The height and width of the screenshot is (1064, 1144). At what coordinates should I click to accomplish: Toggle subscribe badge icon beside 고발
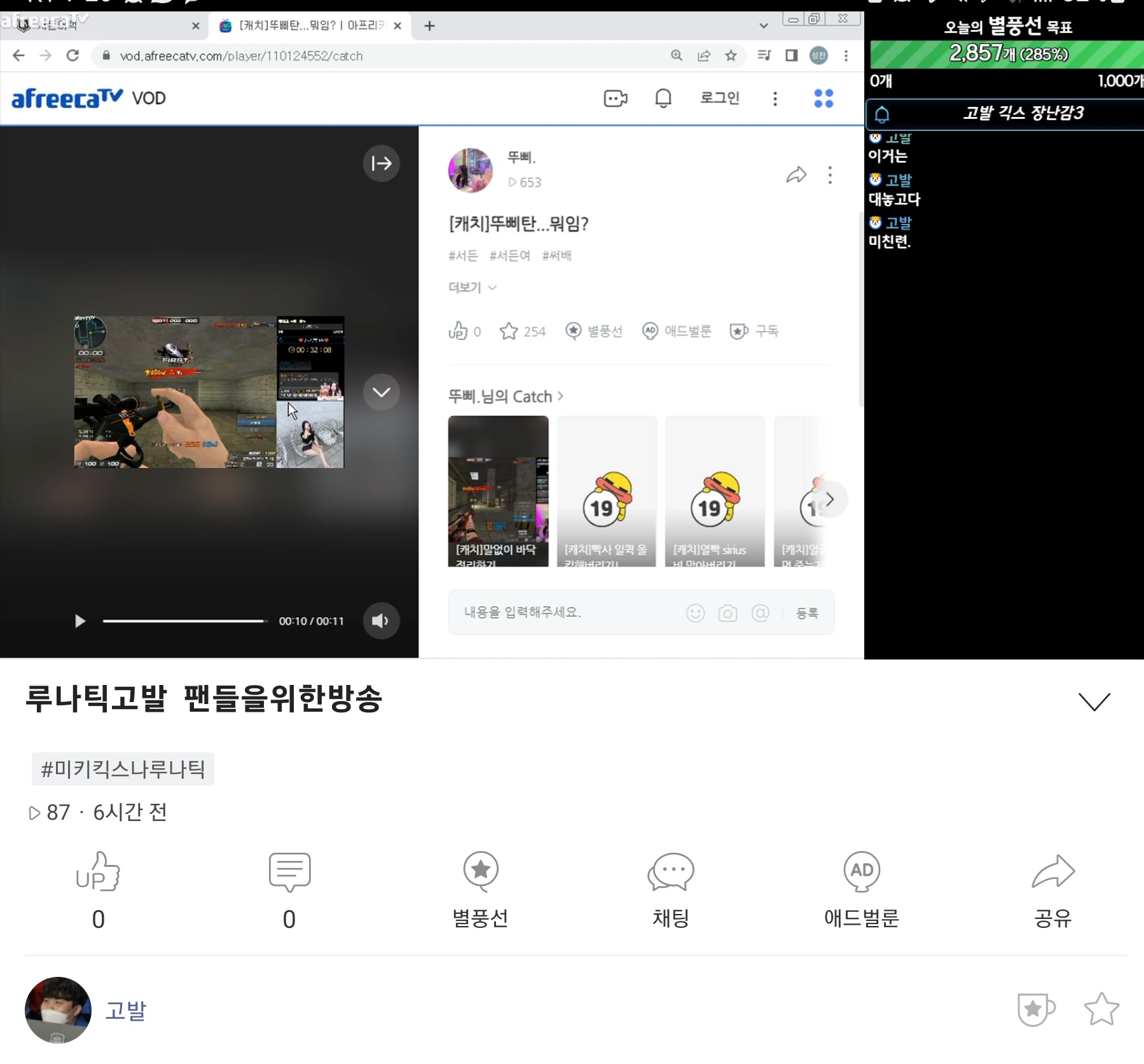[1036, 1009]
